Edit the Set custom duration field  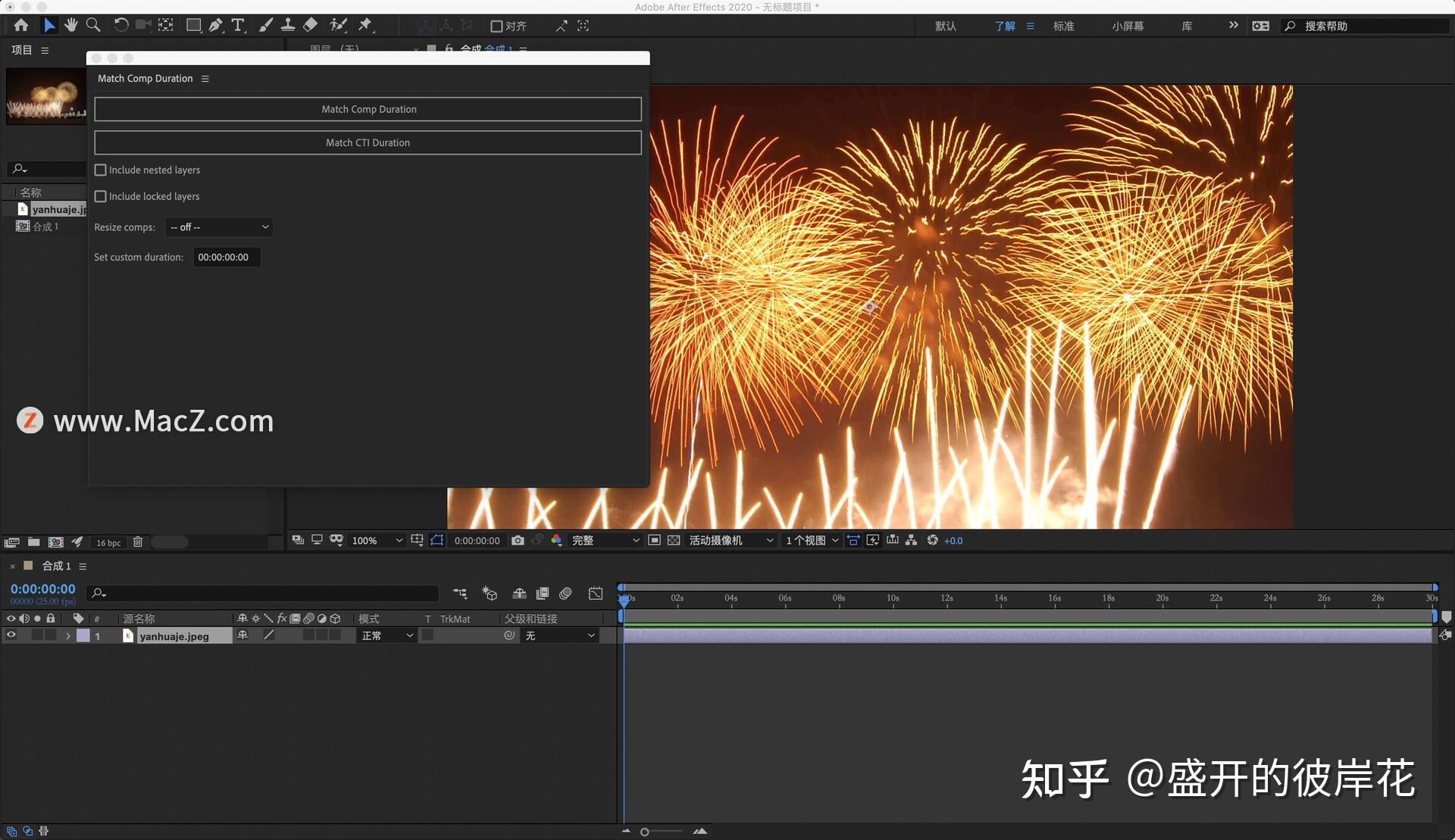[225, 257]
